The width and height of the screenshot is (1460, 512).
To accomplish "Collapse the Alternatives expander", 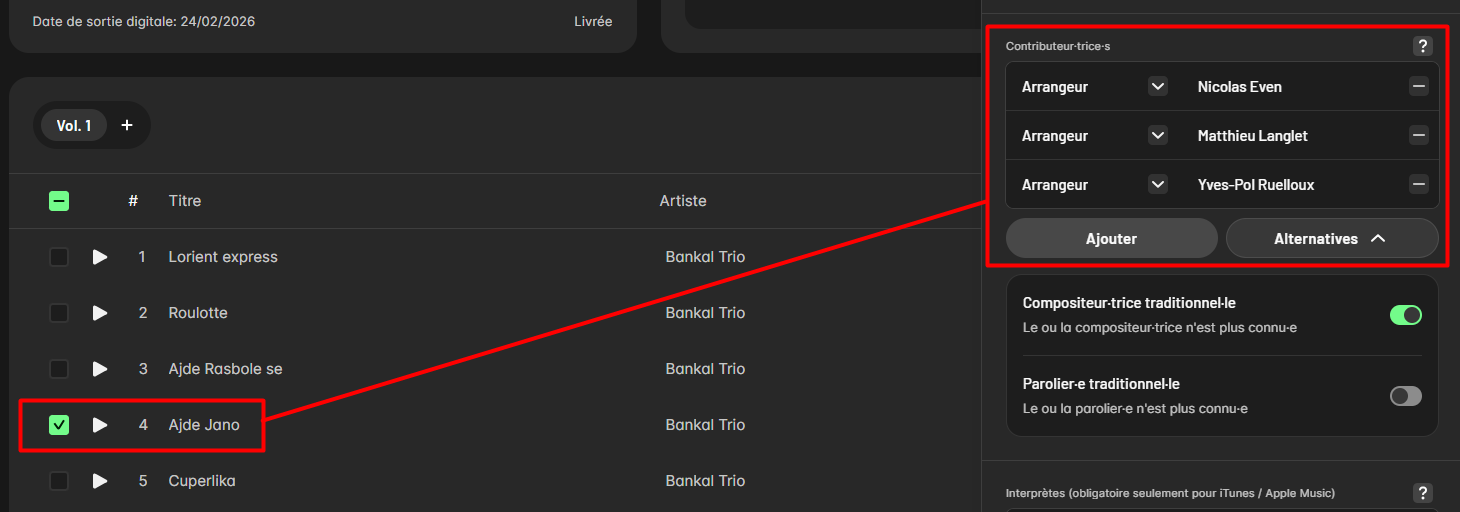I will coord(1332,239).
